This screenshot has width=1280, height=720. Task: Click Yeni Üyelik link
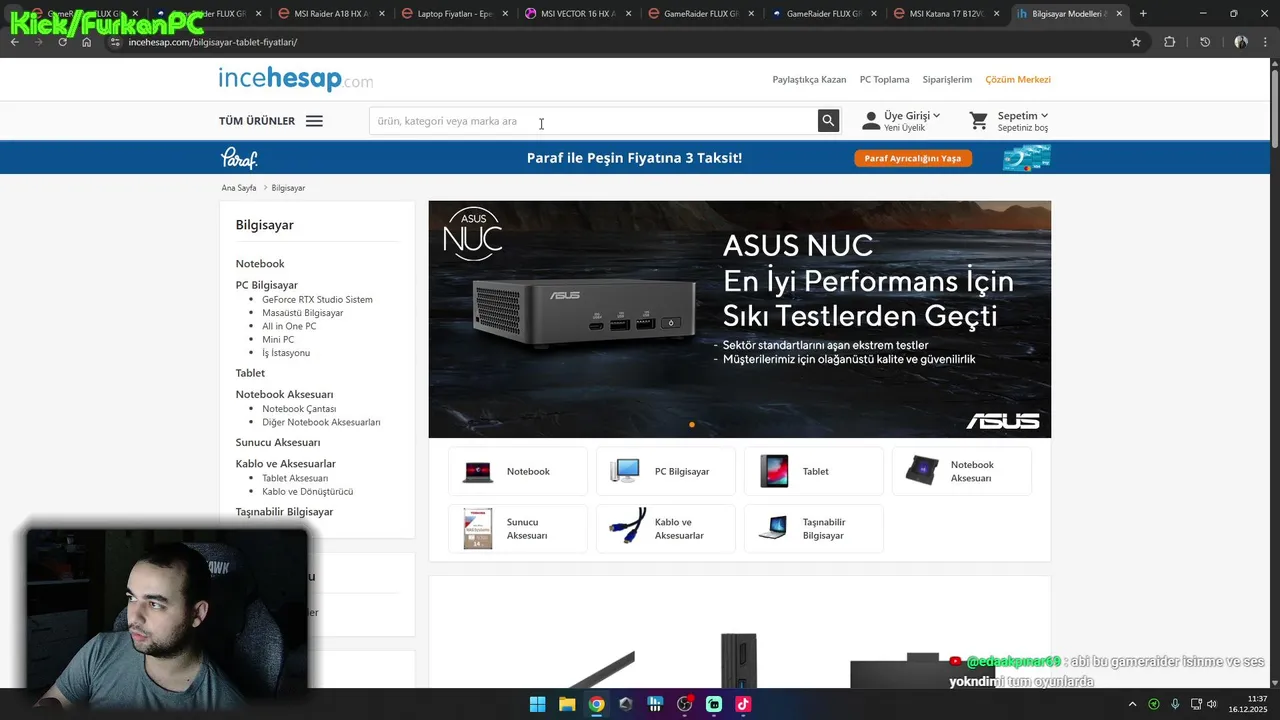click(904, 128)
